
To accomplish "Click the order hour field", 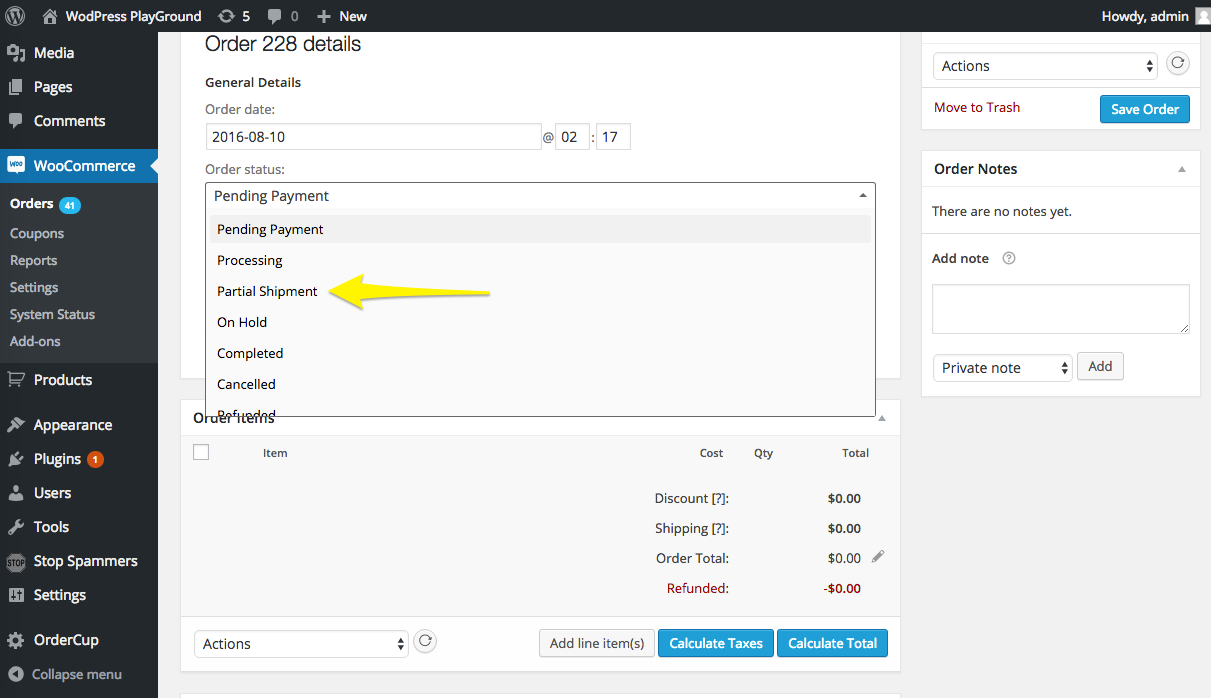I will click(x=572, y=137).
